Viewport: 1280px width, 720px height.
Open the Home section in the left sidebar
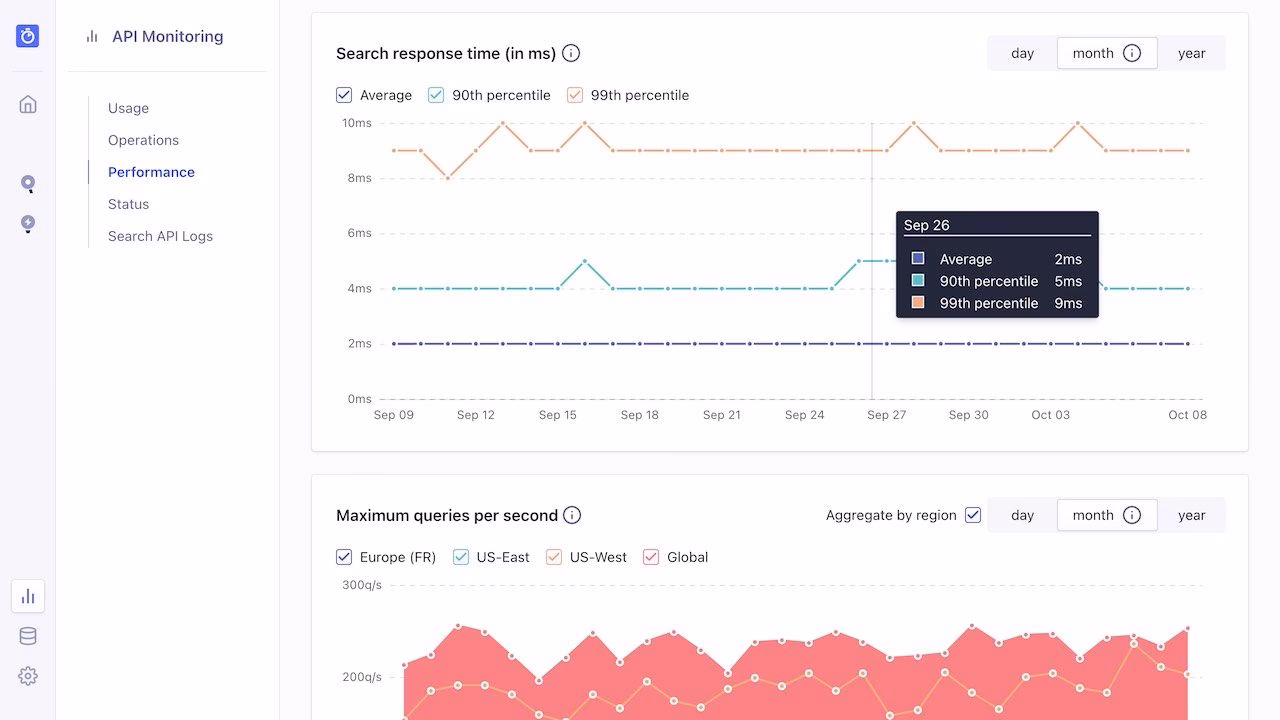(27, 103)
